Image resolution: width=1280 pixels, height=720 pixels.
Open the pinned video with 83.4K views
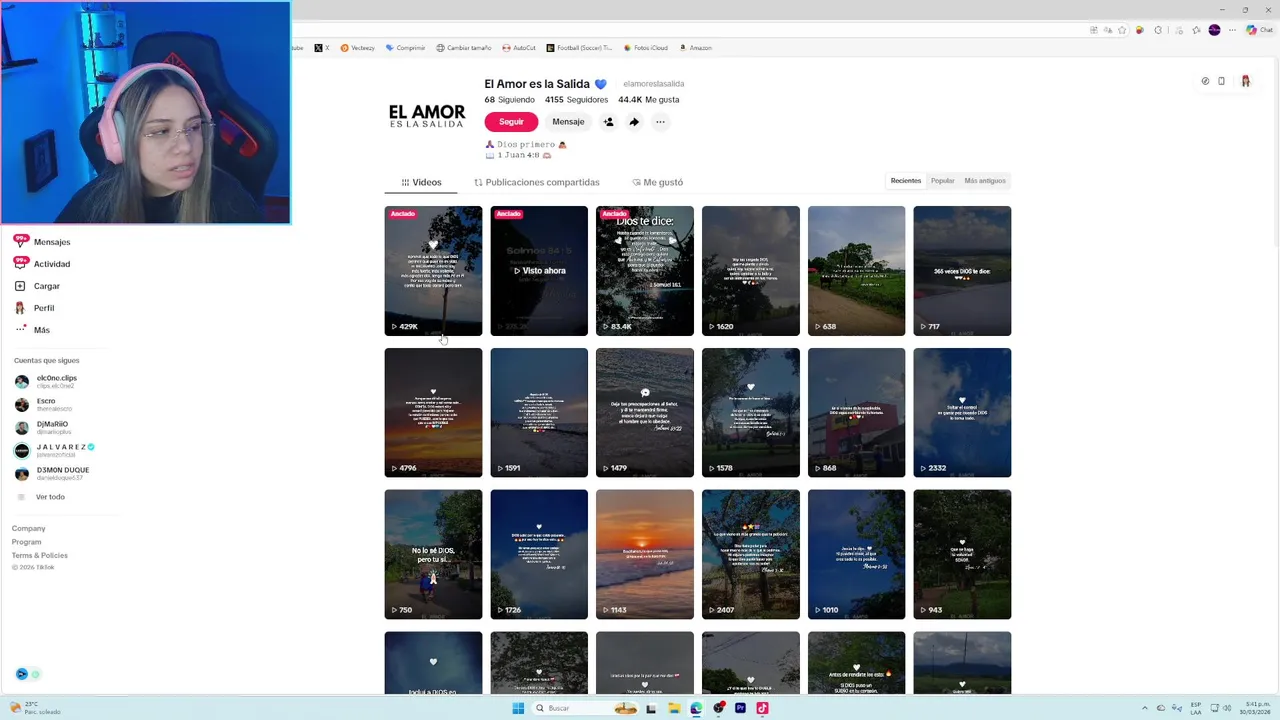point(645,271)
